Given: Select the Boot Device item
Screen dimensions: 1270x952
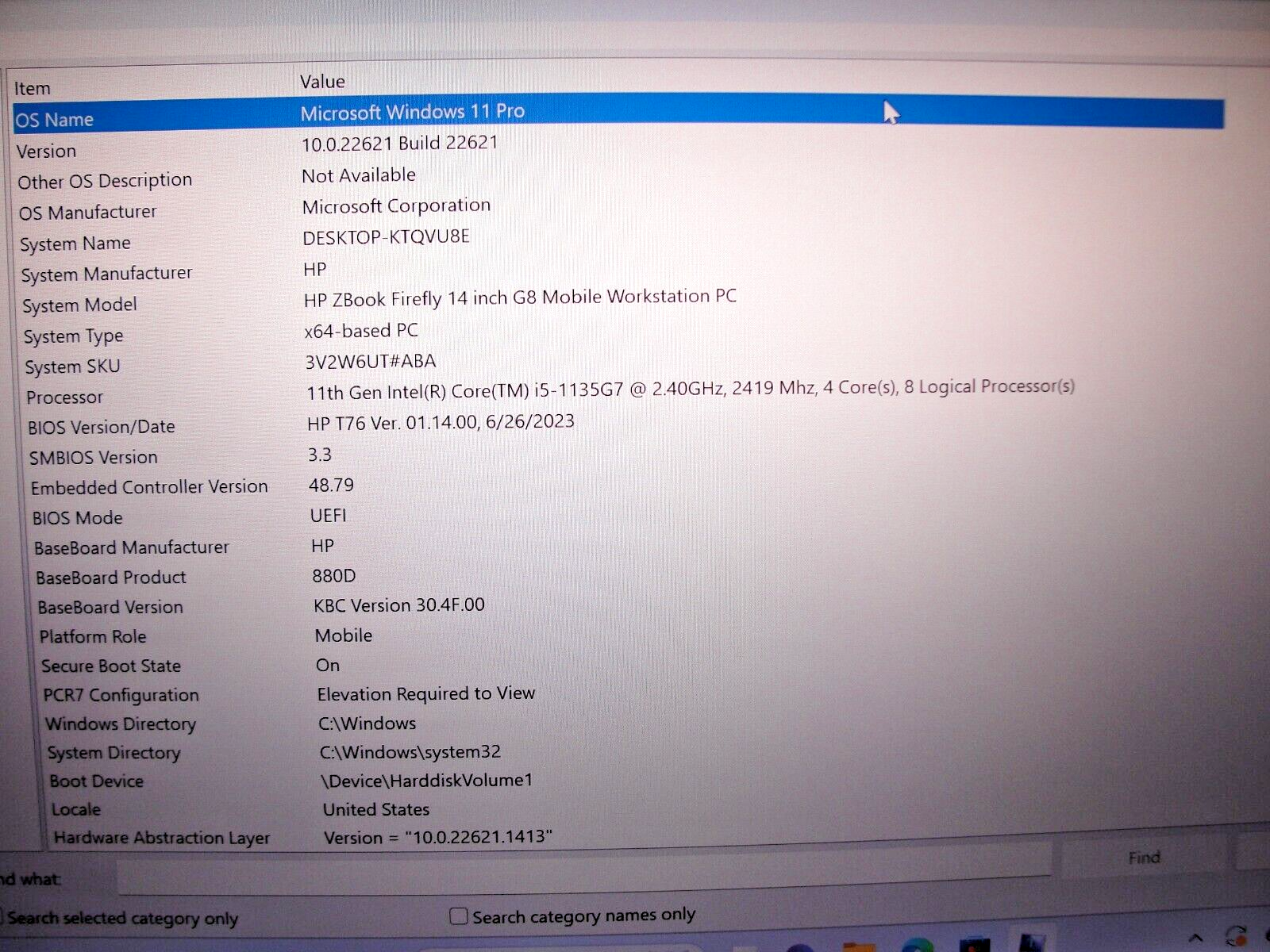Looking at the screenshot, I should pyautogui.click(x=96, y=781).
